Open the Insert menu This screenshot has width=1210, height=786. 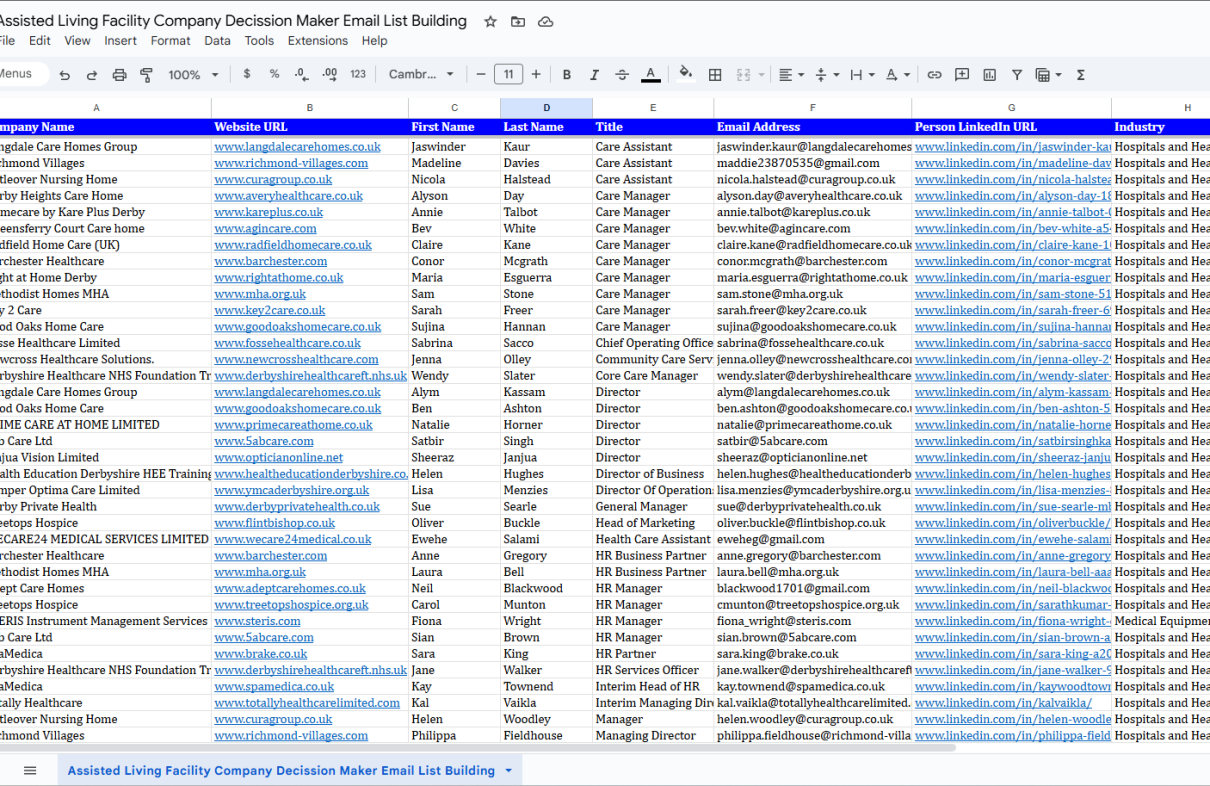pyautogui.click(x=121, y=41)
